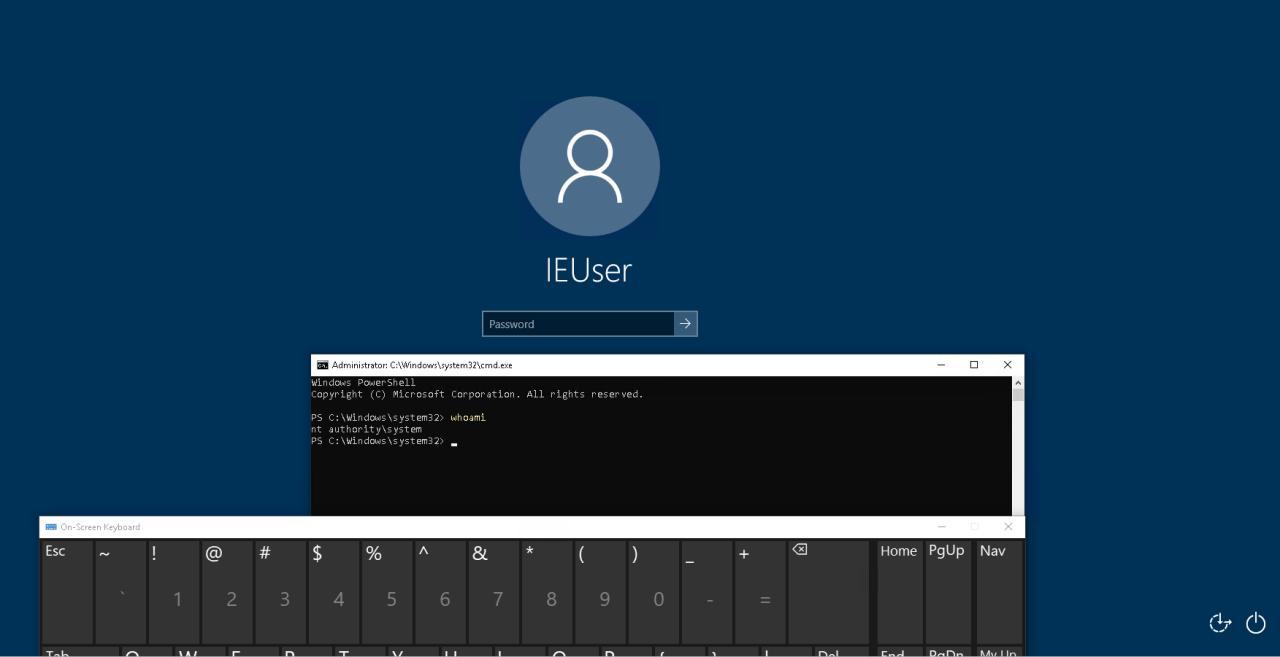Tap the 6 and caret key
Screen dimensions: 1280x657
click(x=440, y=592)
